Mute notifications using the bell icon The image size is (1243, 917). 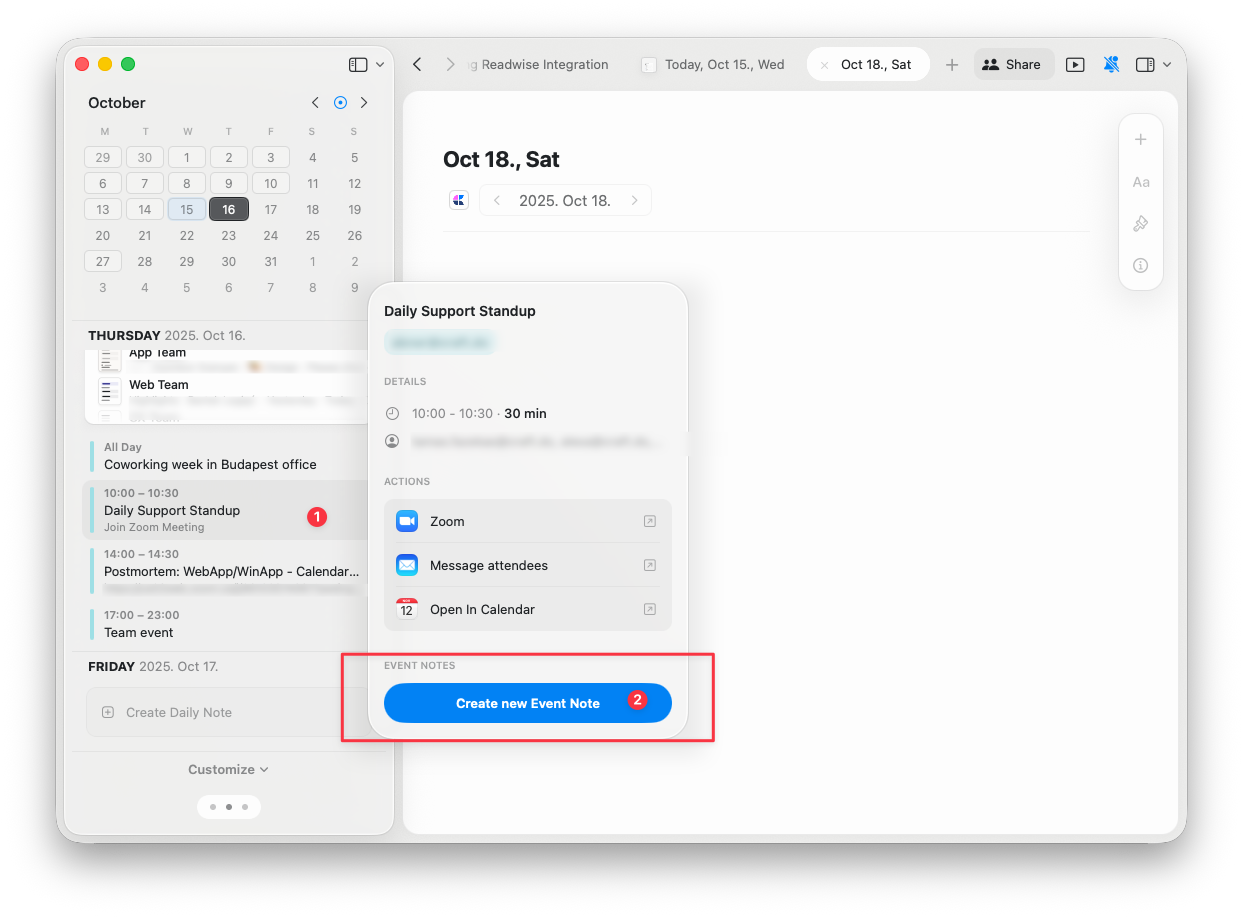1111,64
